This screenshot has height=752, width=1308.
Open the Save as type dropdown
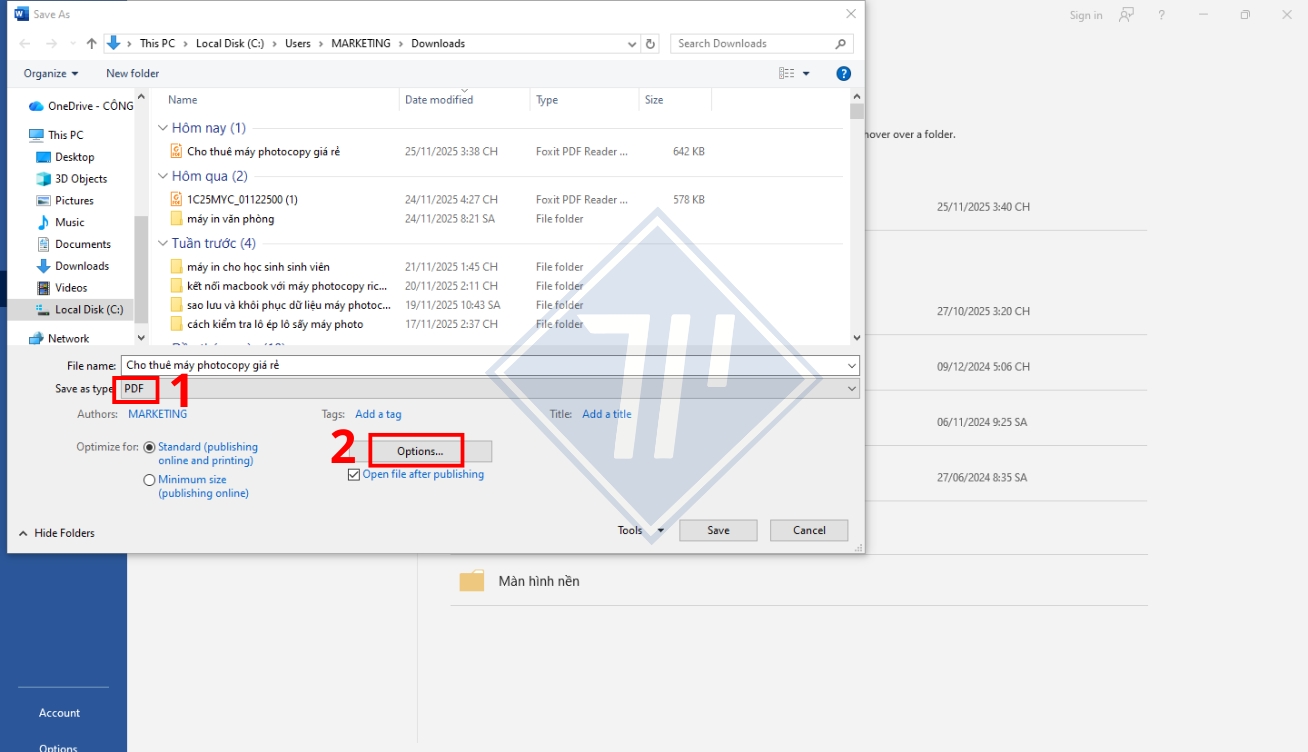pos(848,388)
